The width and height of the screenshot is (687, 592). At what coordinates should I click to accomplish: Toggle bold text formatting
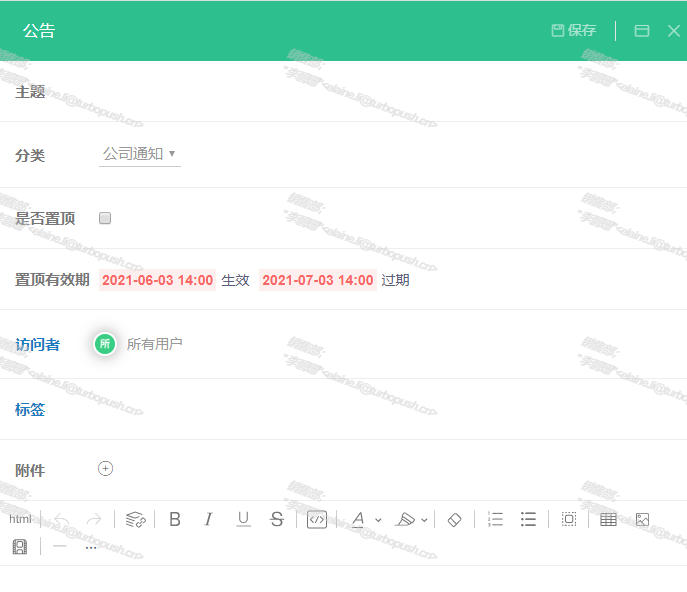(x=175, y=519)
